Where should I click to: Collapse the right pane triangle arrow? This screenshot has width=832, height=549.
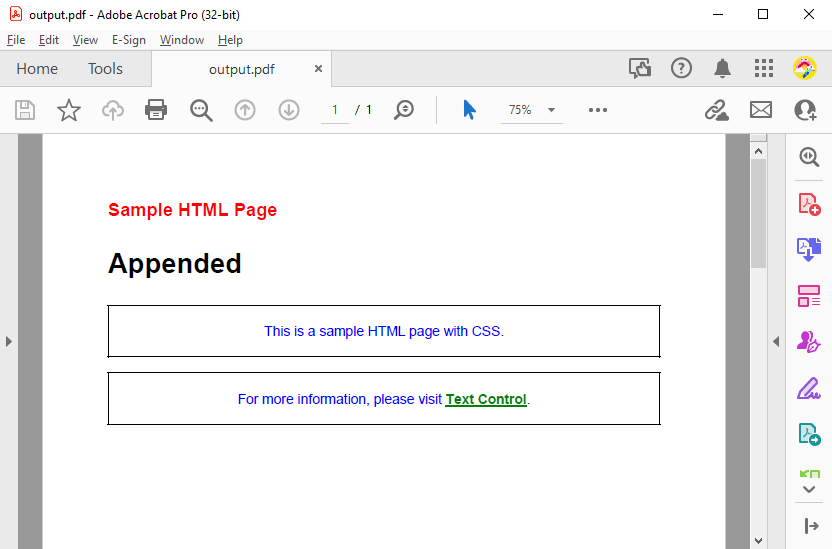[776, 342]
